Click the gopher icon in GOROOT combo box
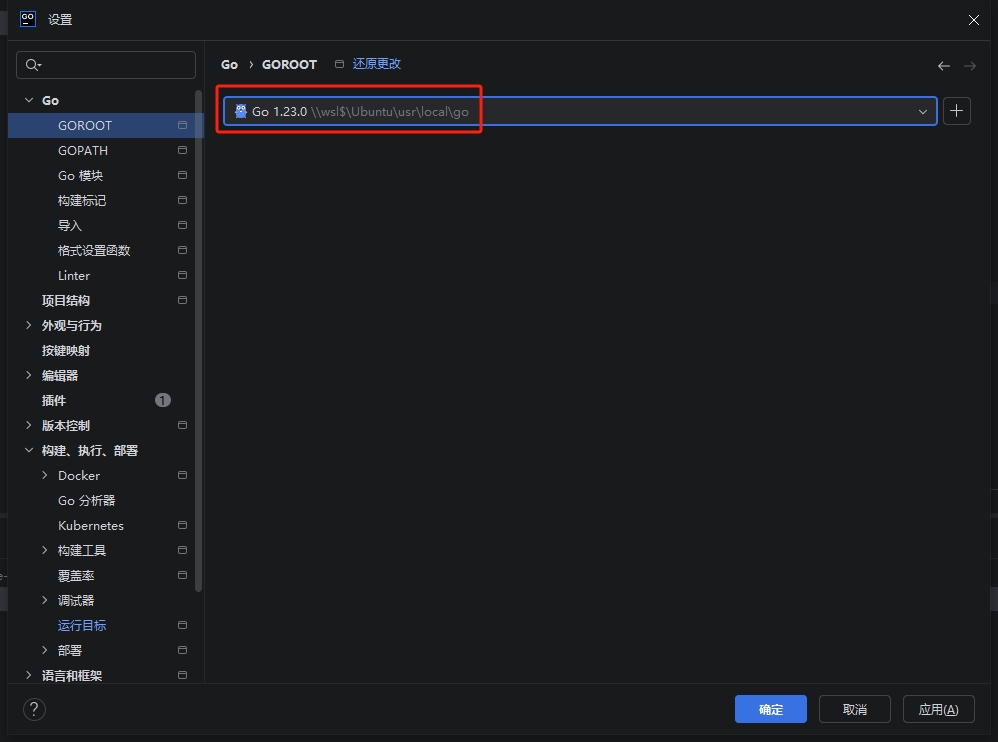The image size is (998, 742). pos(241,111)
